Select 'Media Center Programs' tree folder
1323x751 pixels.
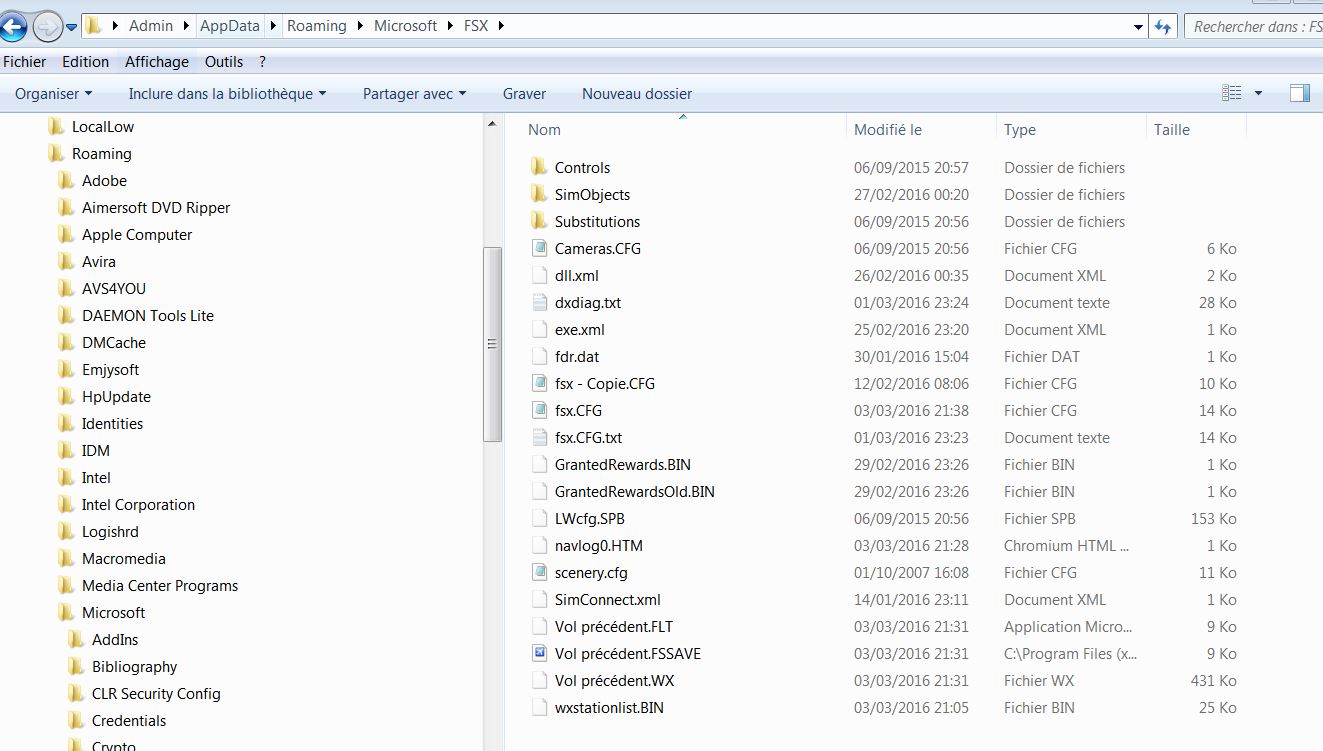pos(160,585)
